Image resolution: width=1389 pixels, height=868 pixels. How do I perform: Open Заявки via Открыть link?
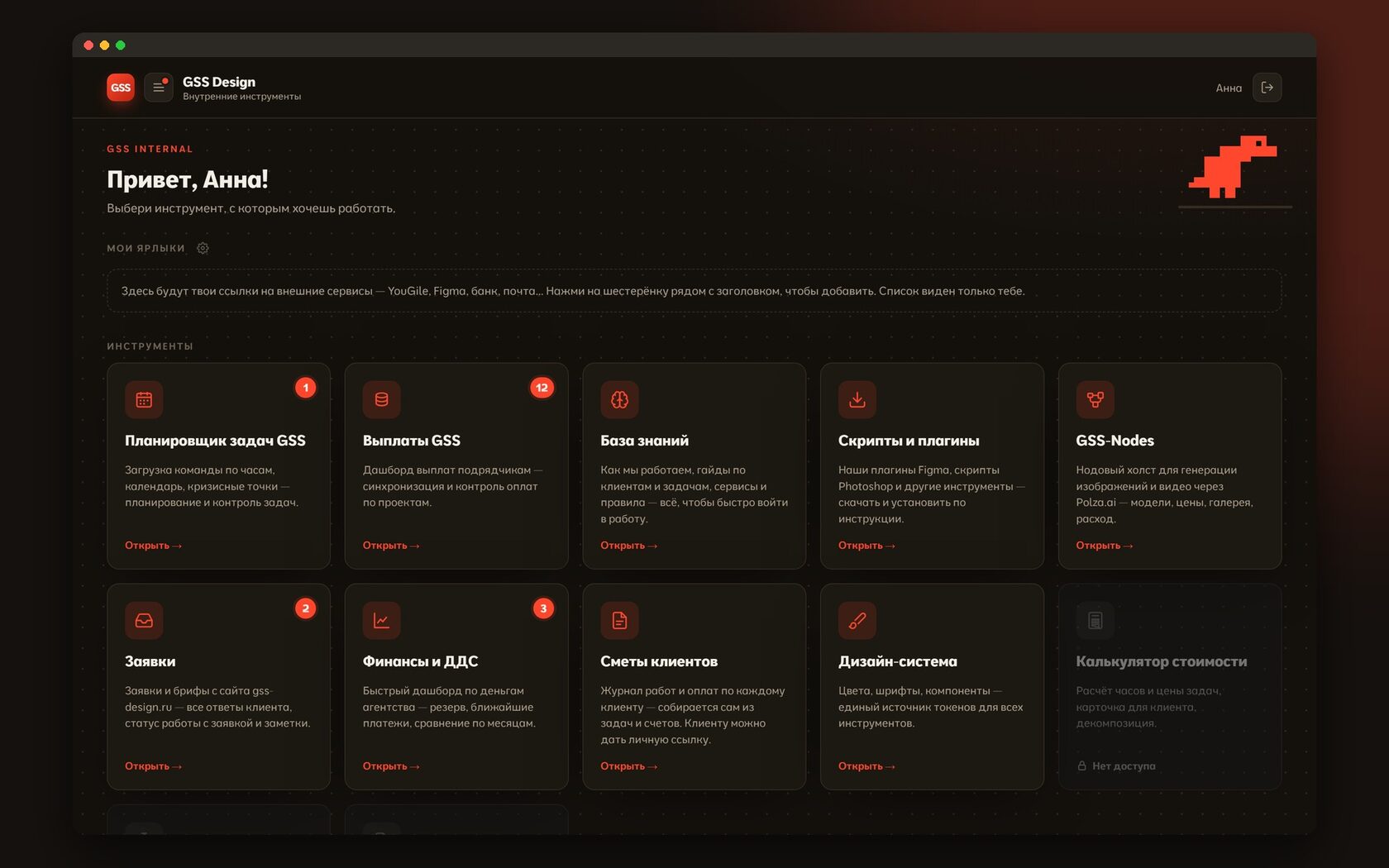(153, 766)
